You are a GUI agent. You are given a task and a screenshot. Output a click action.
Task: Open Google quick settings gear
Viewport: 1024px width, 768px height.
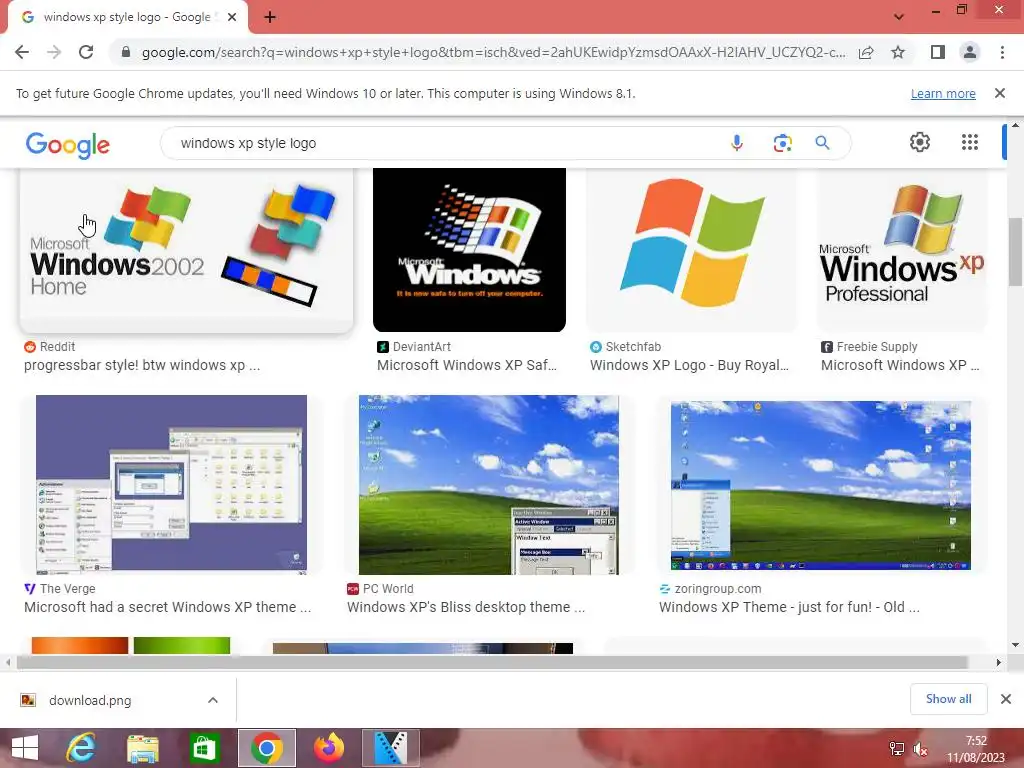(x=920, y=142)
